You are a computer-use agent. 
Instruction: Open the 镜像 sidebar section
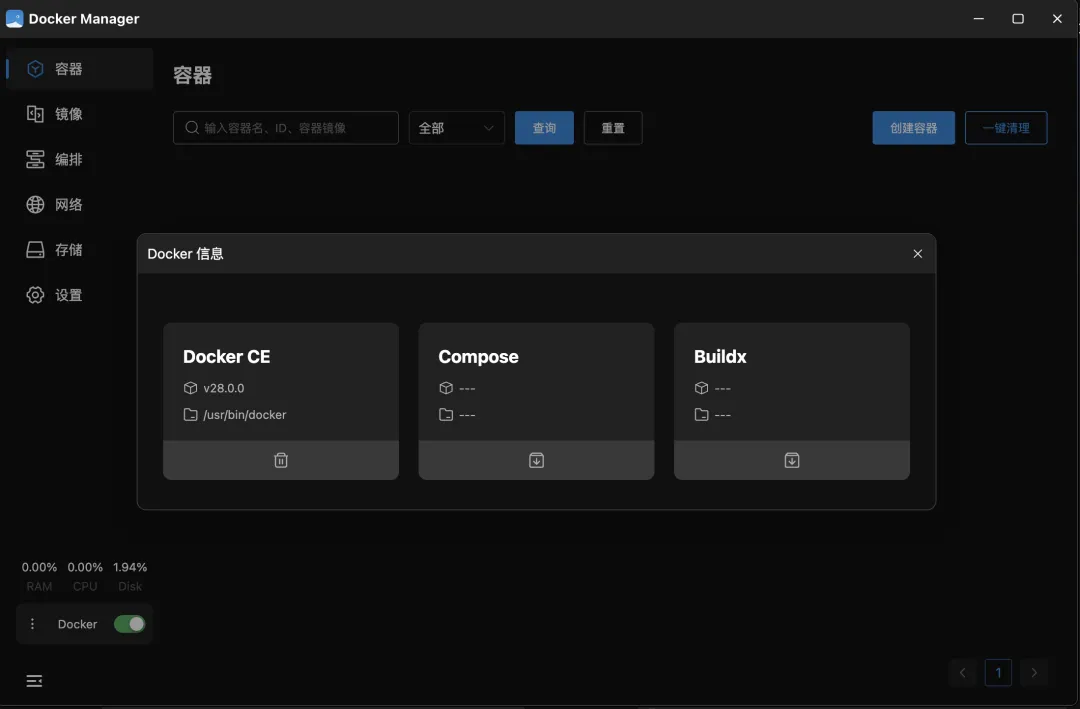[x=79, y=114]
